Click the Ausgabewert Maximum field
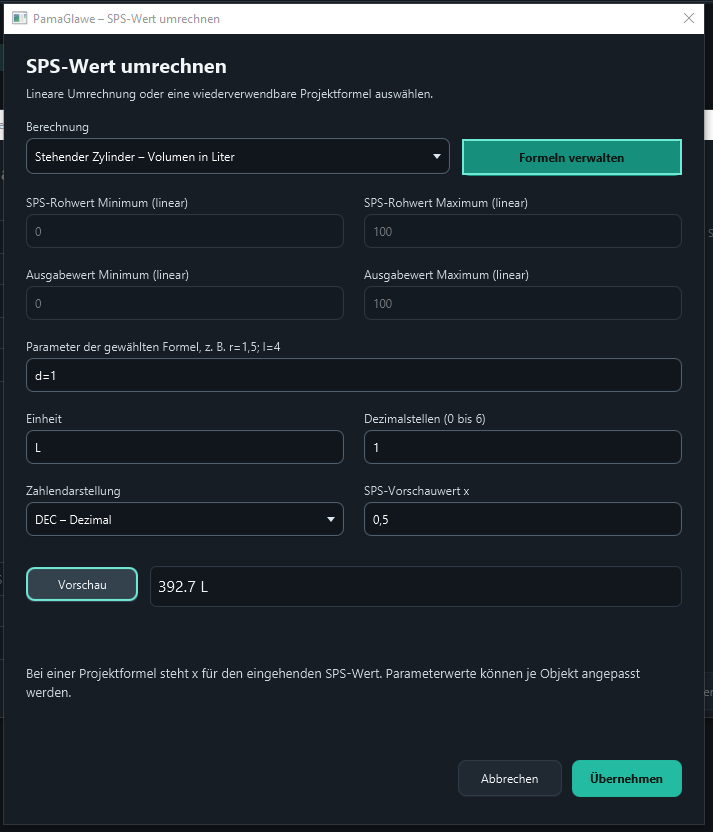713x832 pixels. pos(523,304)
